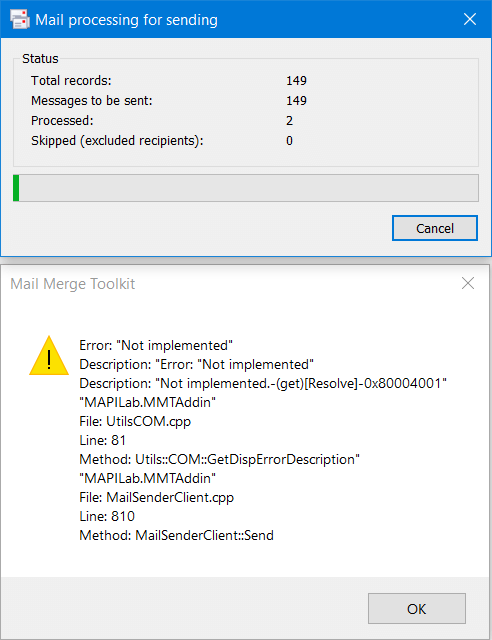Click the Total records value 149
492x640 pixels.
(x=296, y=80)
